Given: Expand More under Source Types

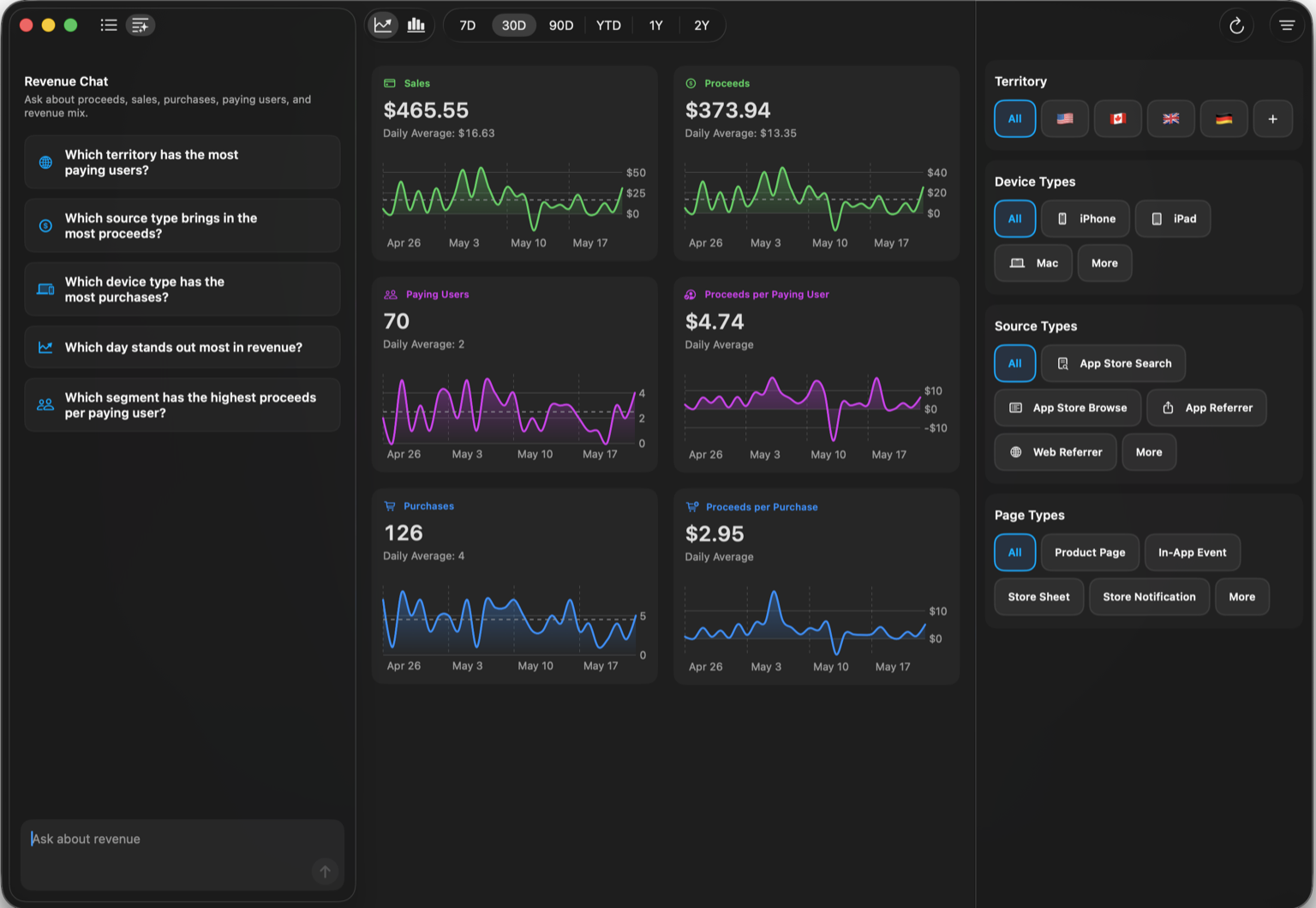Looking at the screenshot, I should pos(1149,452).
